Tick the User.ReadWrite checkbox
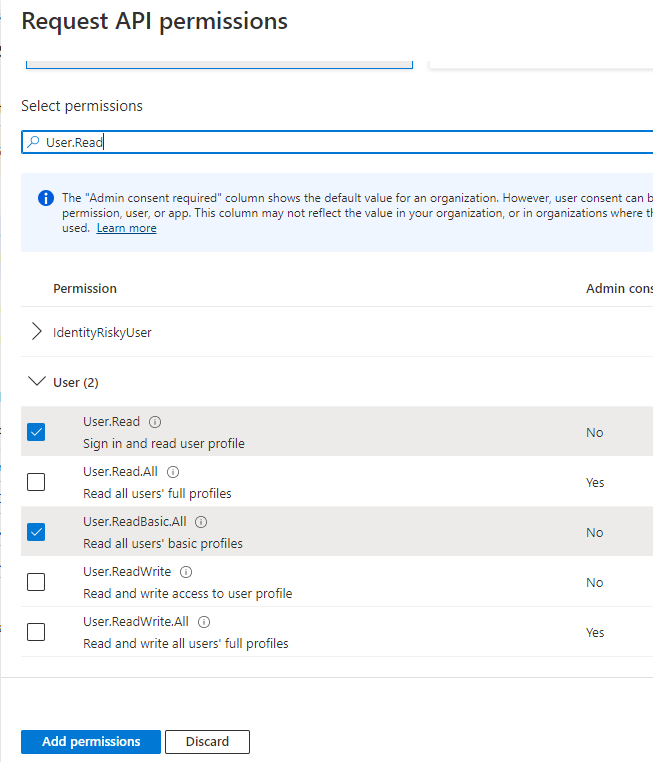This screenshot has width=653, height=762. coord(36,582)
